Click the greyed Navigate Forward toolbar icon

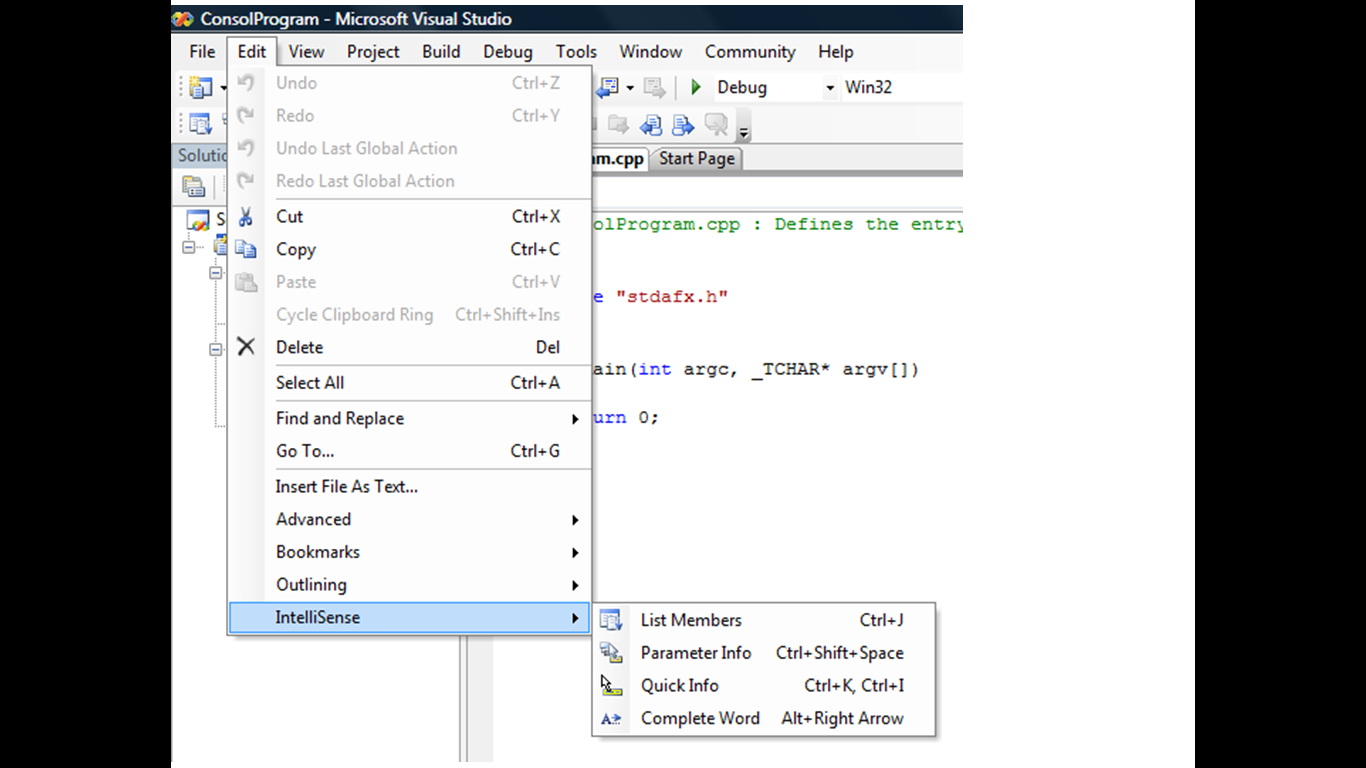[655, 88]
